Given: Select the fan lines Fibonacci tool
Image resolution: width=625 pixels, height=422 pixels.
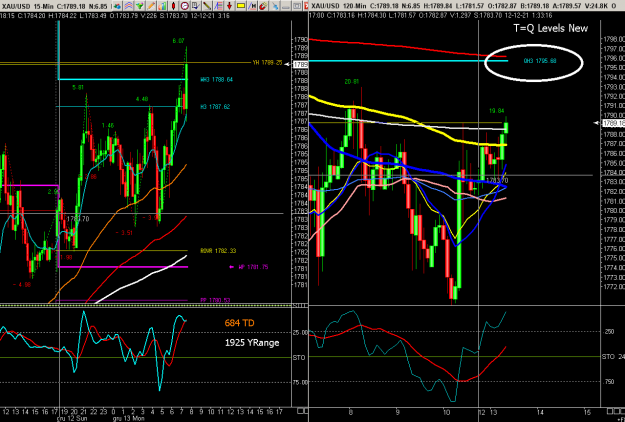Looking at the screenshot, I should click(218, 6).
